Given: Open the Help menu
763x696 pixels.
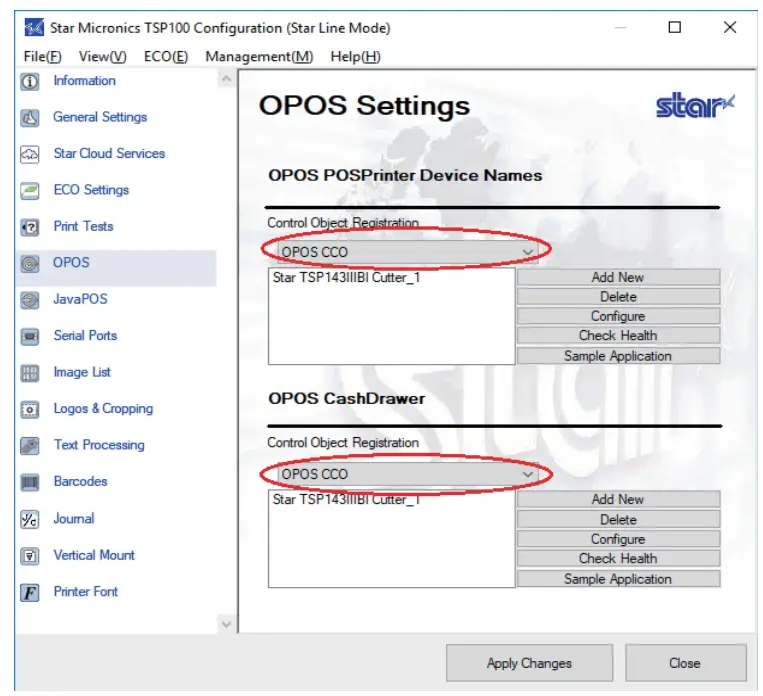Looking at the screenshot, I should [x=355, y=56].
